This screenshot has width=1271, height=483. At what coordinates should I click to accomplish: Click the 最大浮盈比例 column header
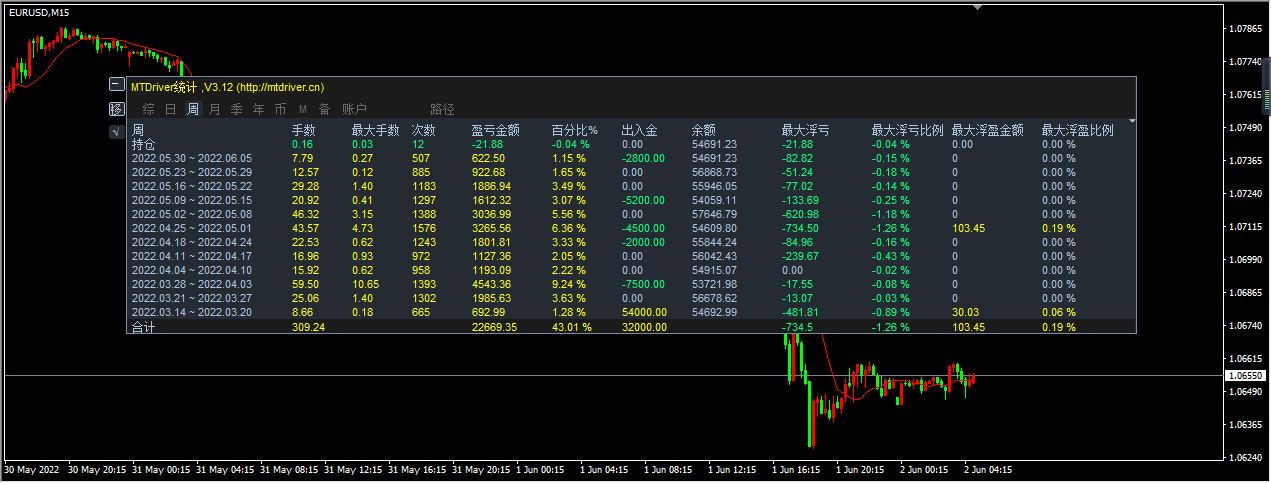1077,130
